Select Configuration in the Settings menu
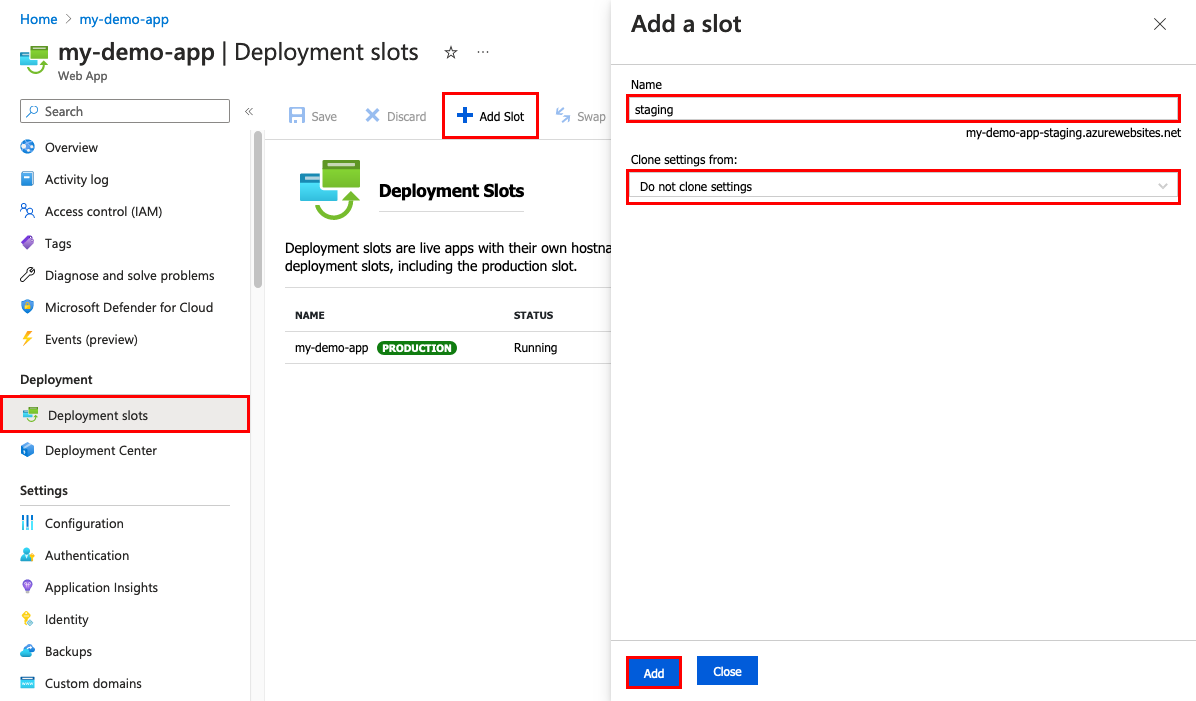Image resolution: width=1196 pixels, height=701 pixels. 84,523
